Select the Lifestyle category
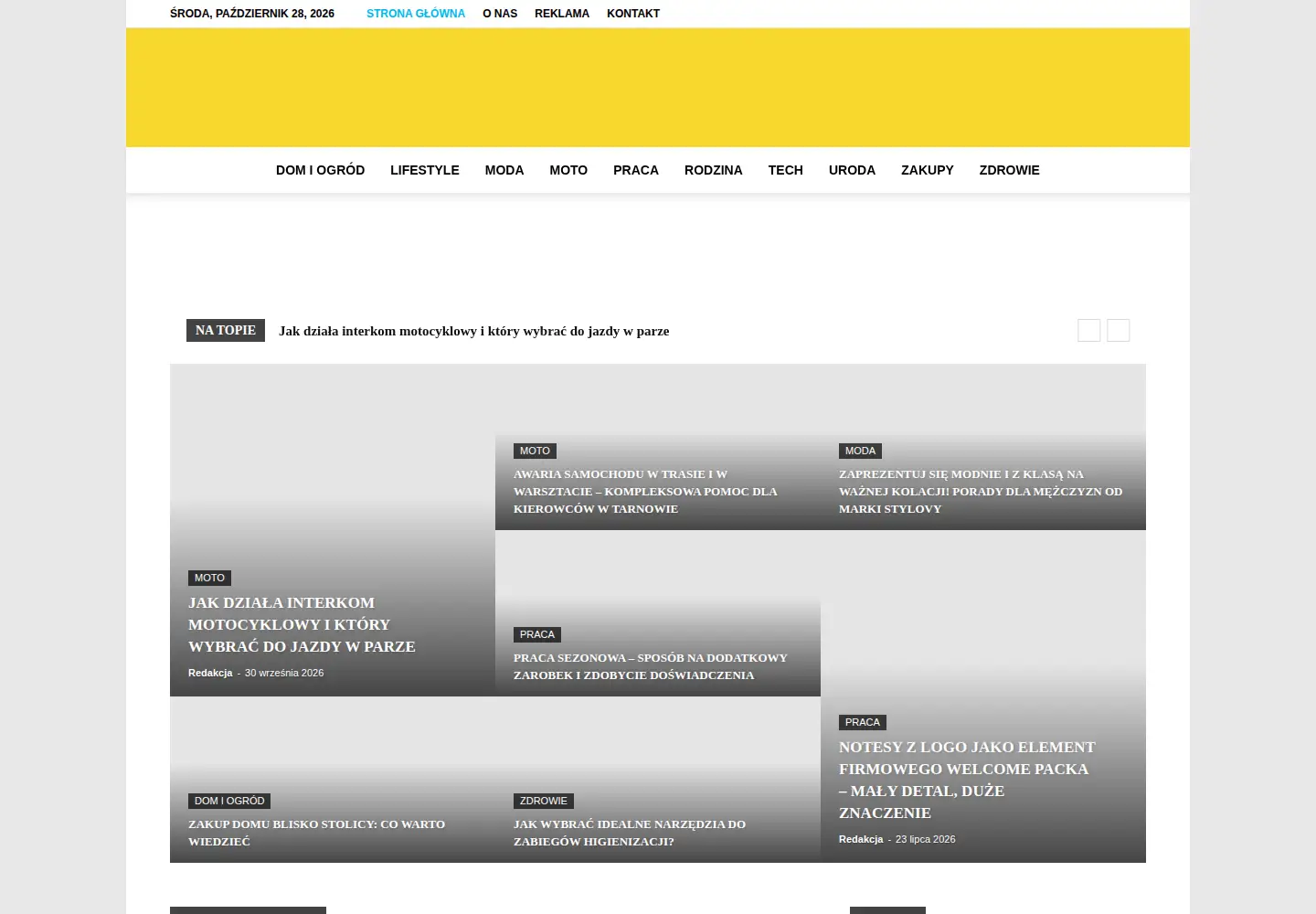The image size is (1316, 914). [425, 170]
